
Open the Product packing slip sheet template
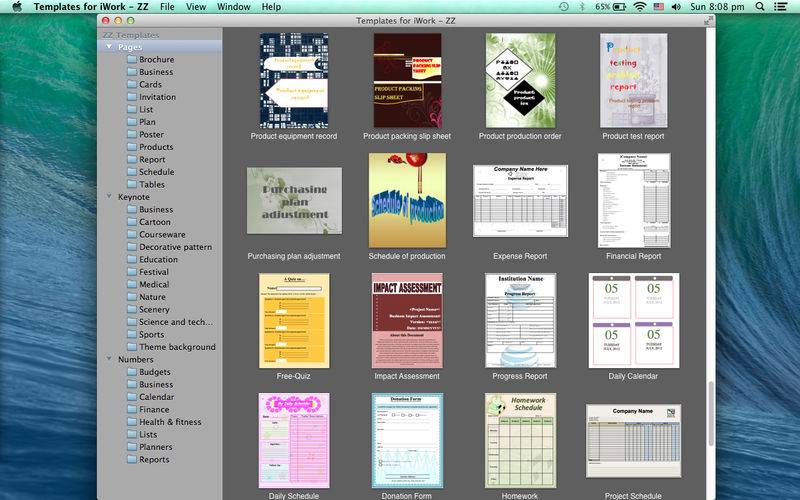[x=407, y=81]
